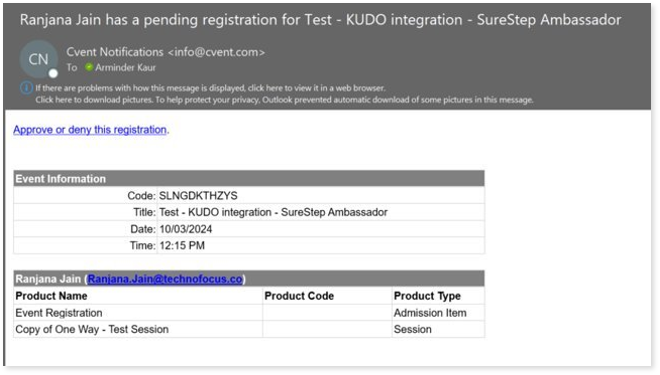Screen dimensions: 660x375
Task: Click the CN sender avatar
Action: tap(38, 59)
